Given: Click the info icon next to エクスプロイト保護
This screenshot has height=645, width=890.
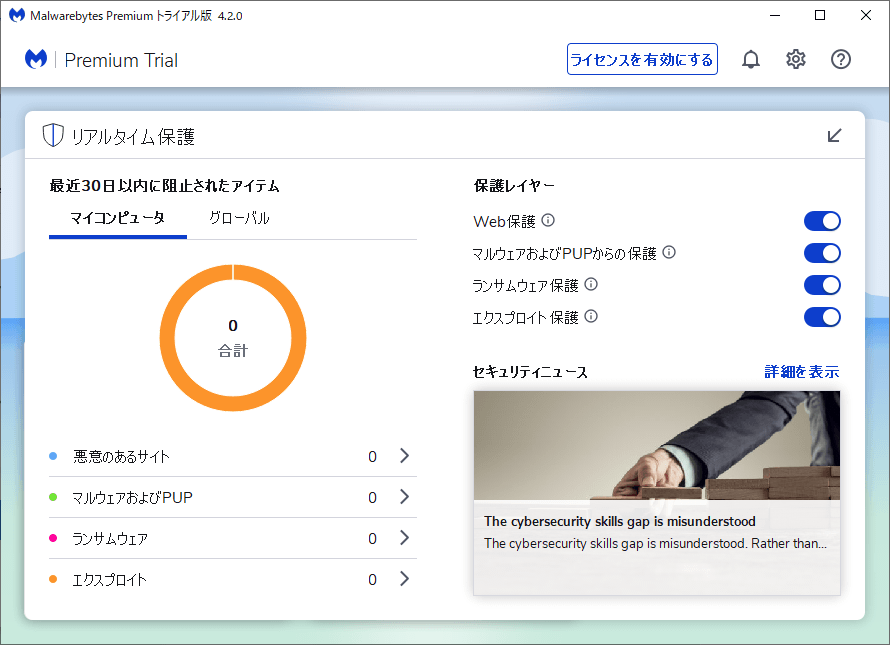Looking at the screenshot, I should (x=591, y=316).
